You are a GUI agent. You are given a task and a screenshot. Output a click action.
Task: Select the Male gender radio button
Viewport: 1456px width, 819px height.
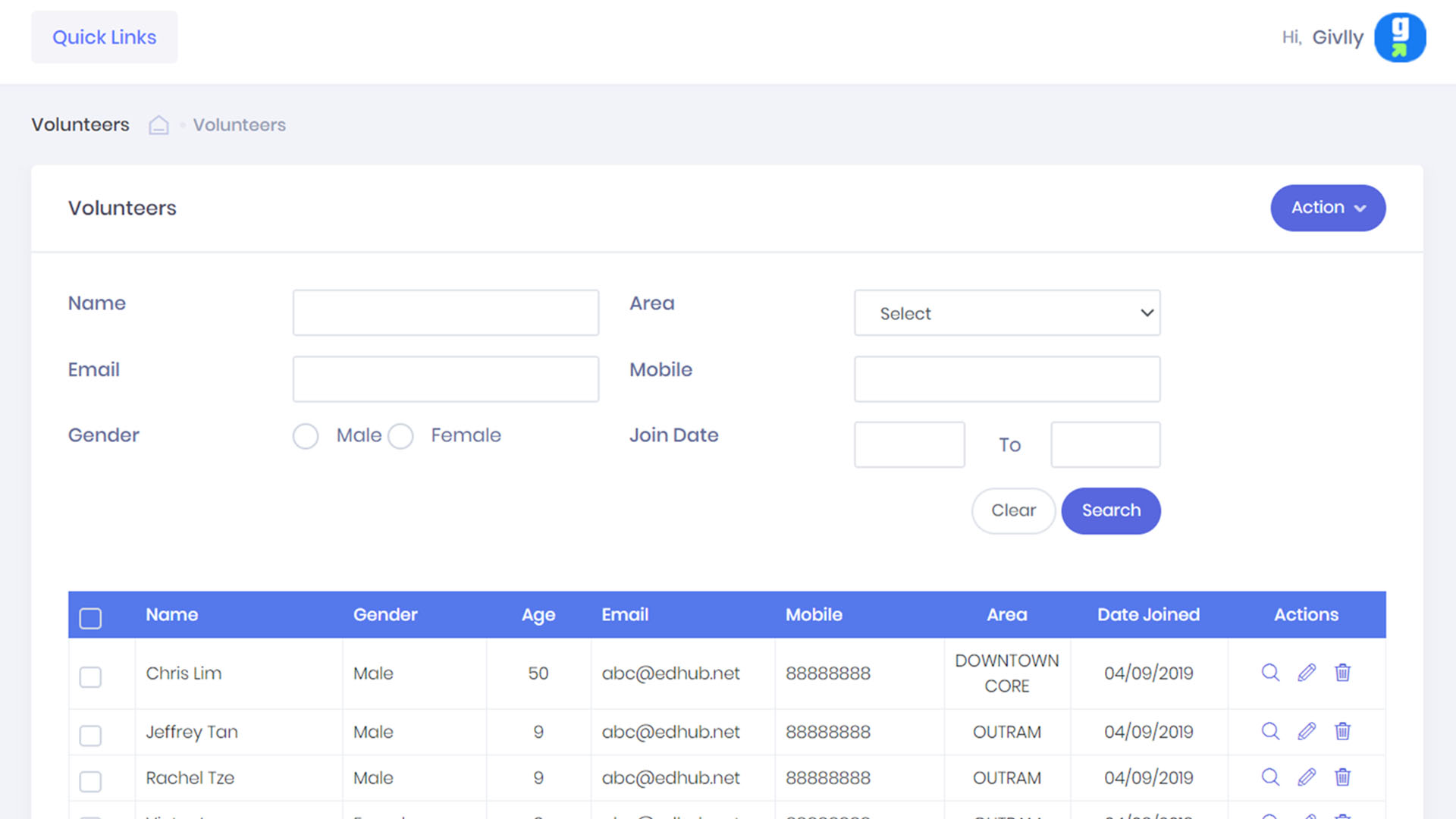point(306,436)
